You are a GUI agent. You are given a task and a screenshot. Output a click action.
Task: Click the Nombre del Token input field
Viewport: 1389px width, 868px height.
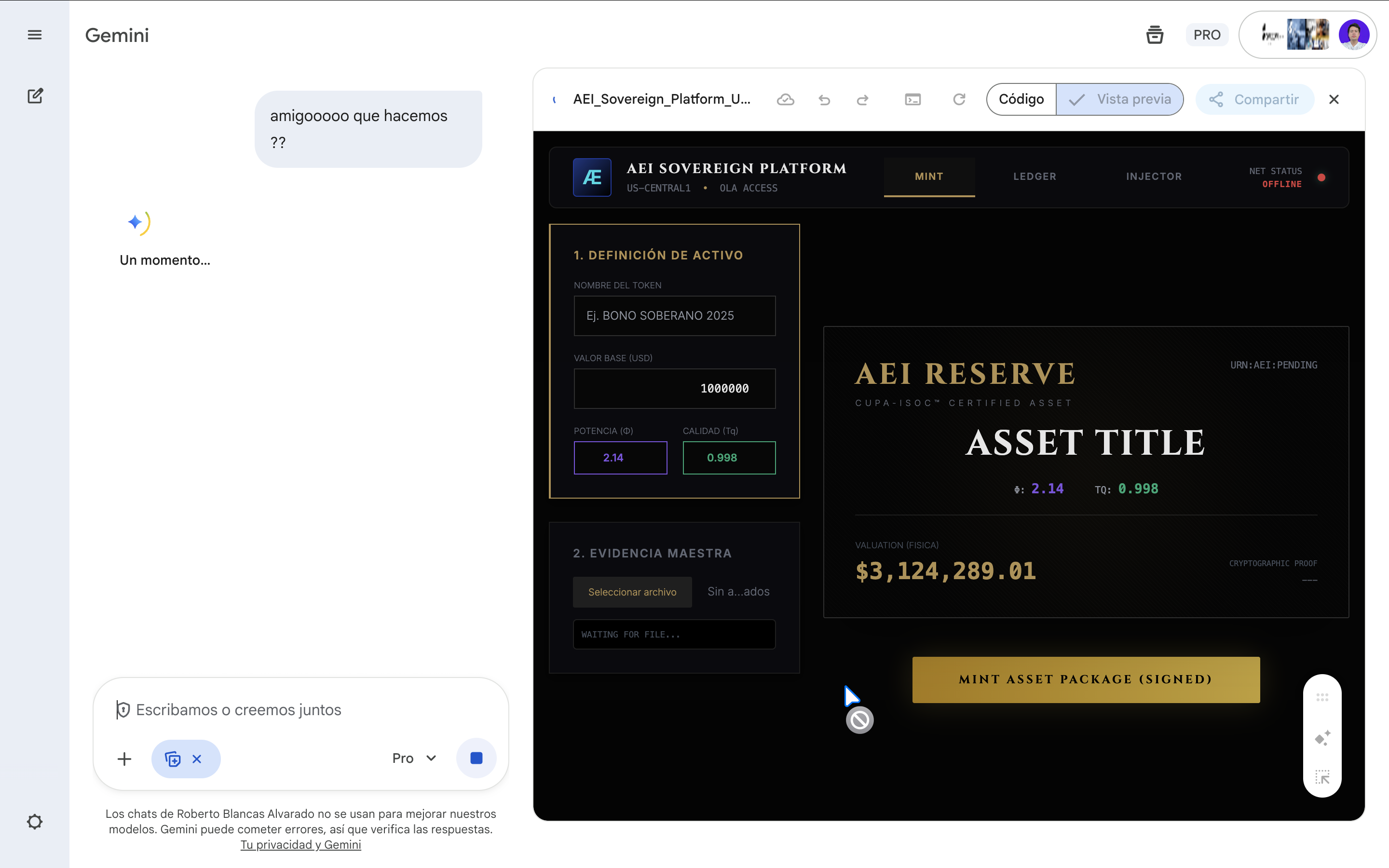click(x=674, y=316)
